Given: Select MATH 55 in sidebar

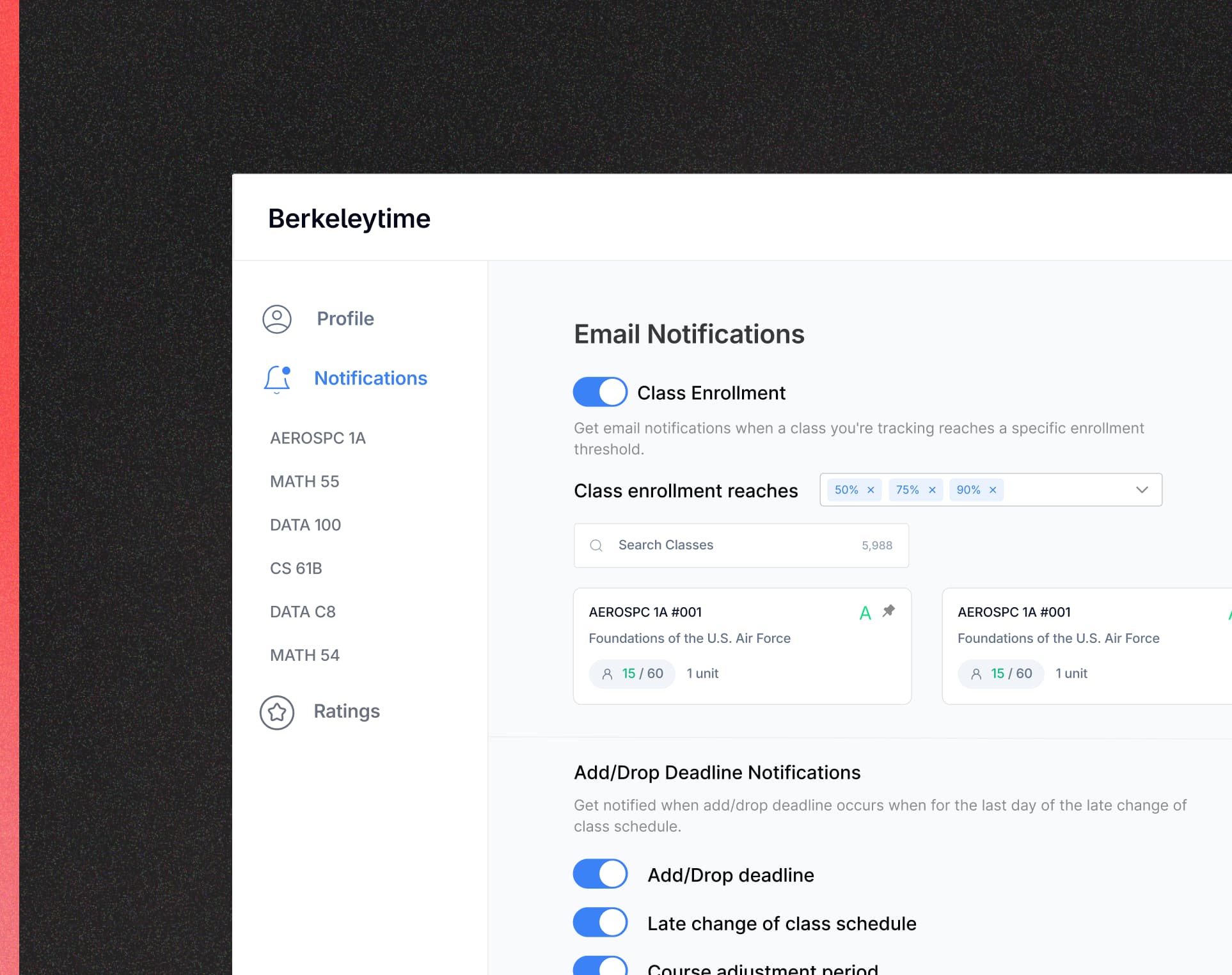Looking at the screenshot, I should click(304, 482).
